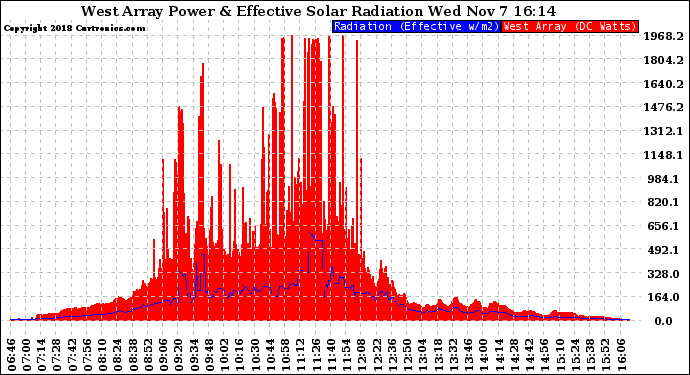Click the x-axis time label 07:42
This screenshot has height=375, width=690.
73,355
